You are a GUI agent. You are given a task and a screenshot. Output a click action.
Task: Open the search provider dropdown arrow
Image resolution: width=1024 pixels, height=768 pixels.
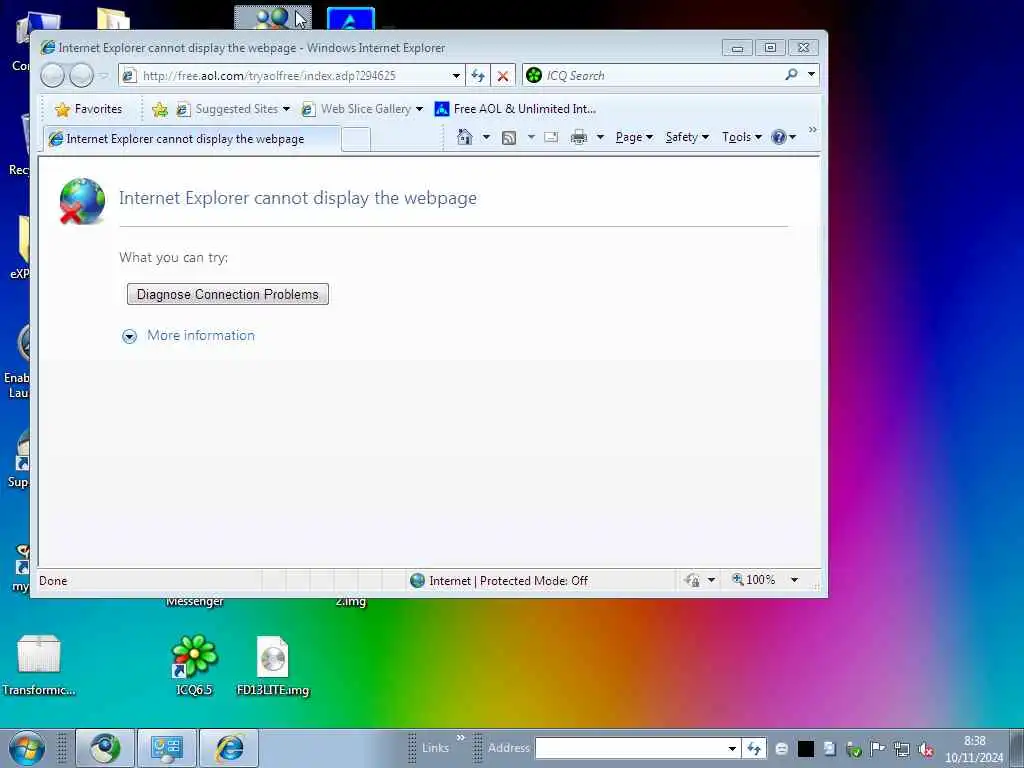pos(811,74)
